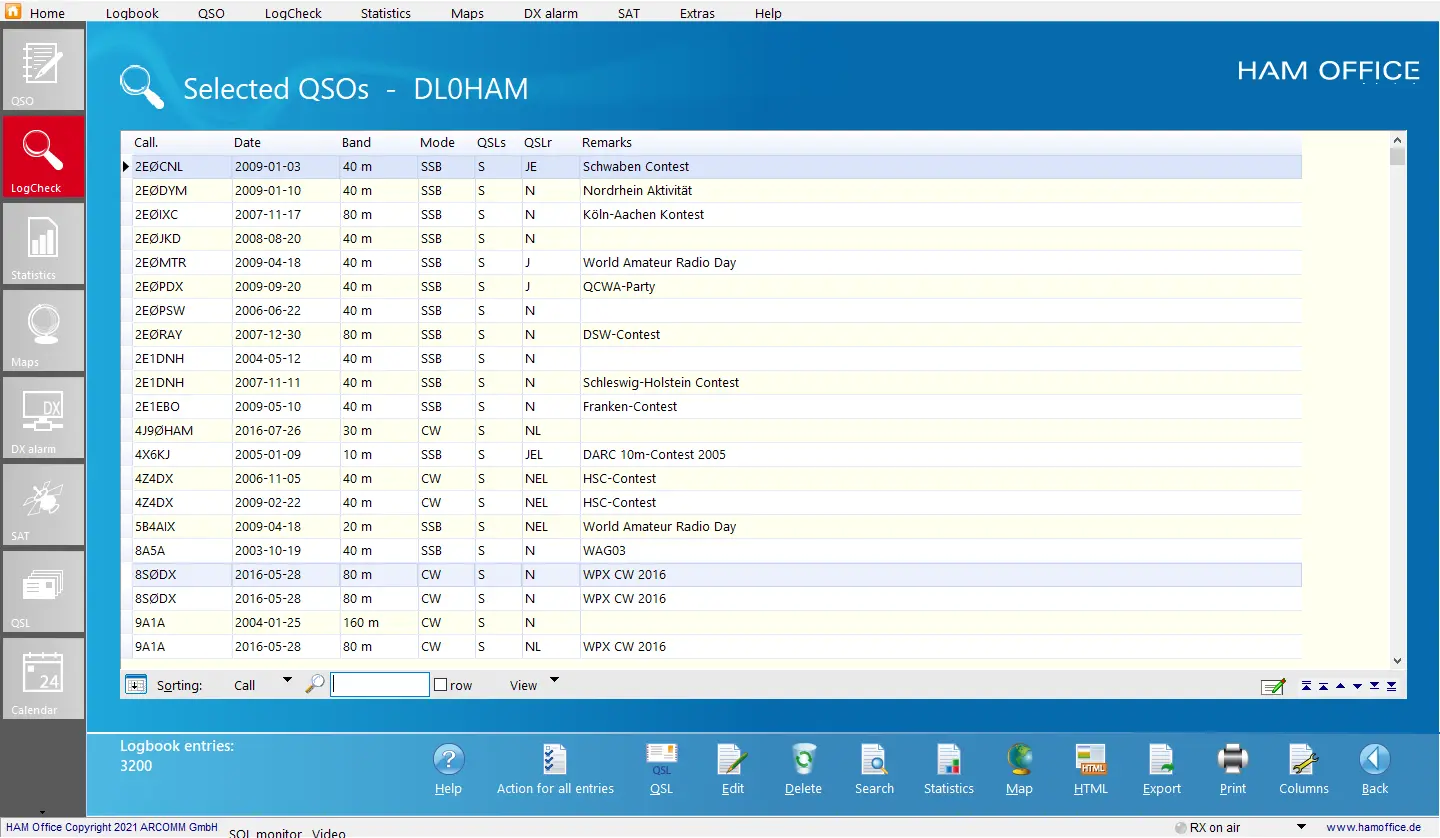Screen dimensions: 1440x838
Task: Click the Export icon
Action: [1162, 760]
